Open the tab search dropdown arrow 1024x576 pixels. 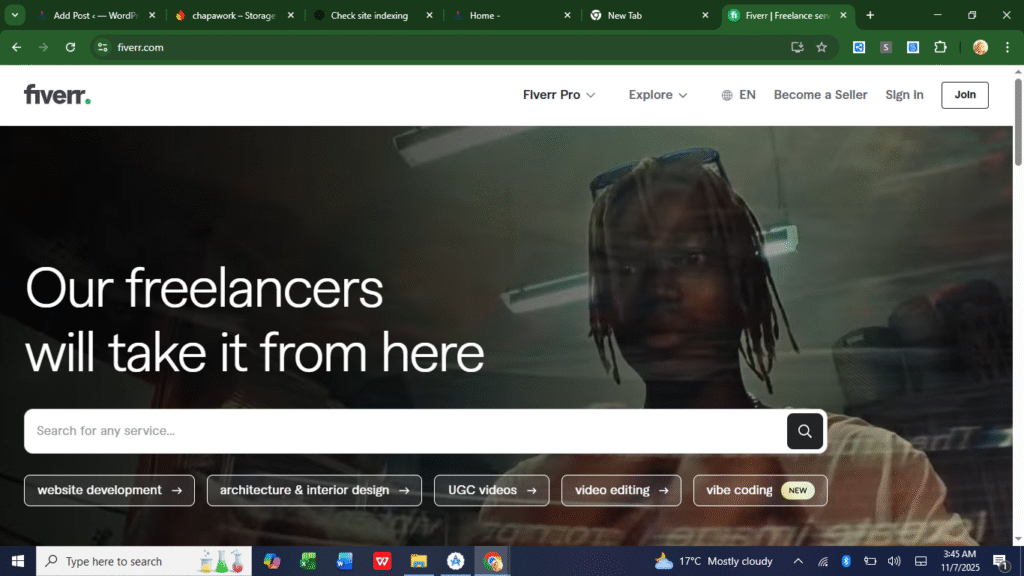15,15
